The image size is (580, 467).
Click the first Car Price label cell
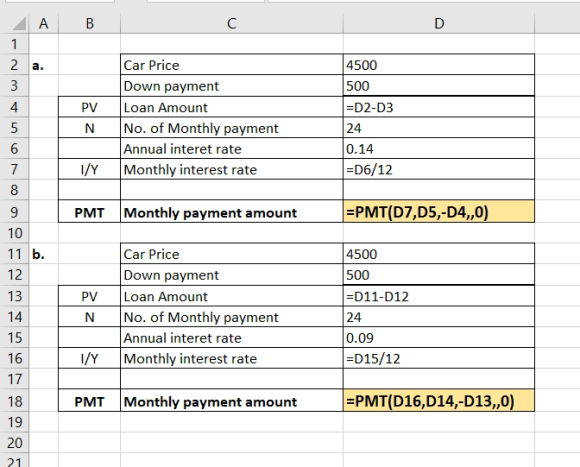pos(232,65)
